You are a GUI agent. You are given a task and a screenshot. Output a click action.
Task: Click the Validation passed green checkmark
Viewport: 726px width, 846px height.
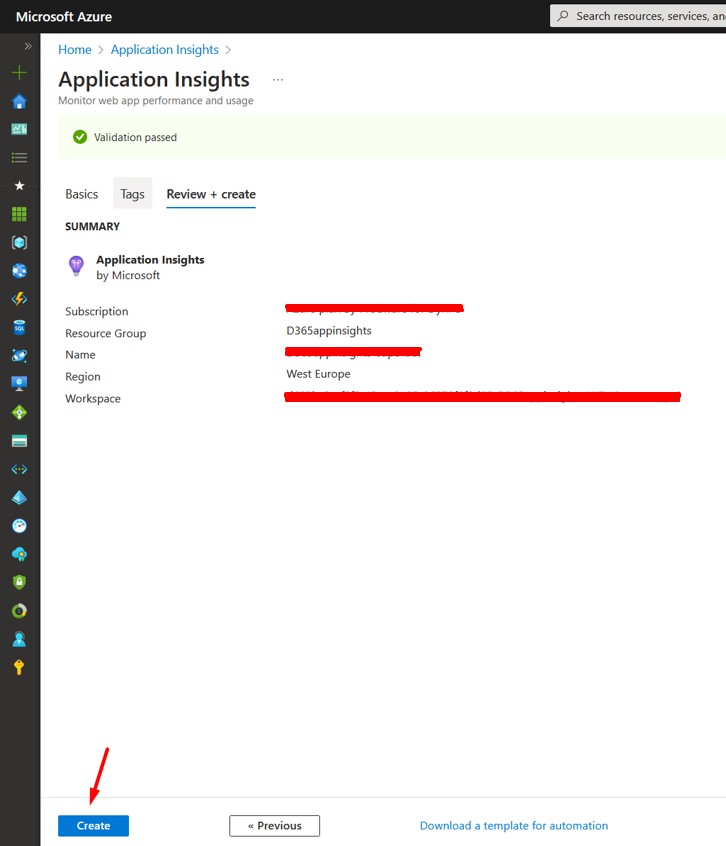pyautogui.click(x=80, y=137)
